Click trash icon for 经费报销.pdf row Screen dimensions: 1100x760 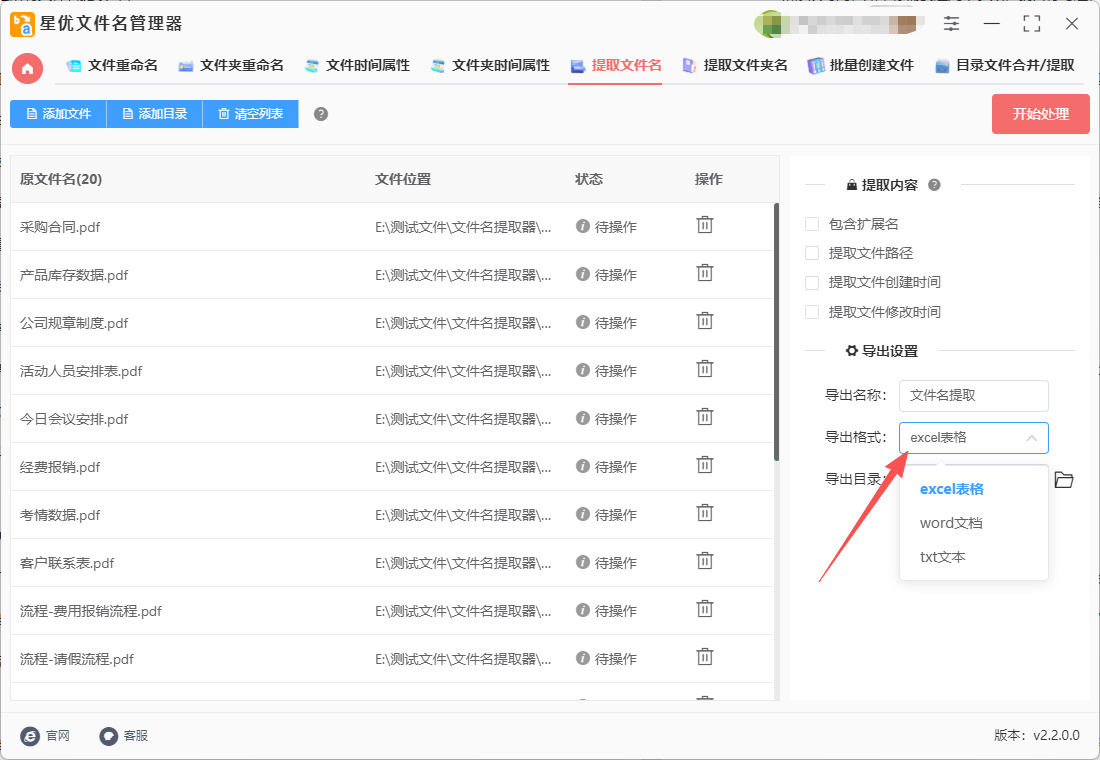tap(705, 465)
